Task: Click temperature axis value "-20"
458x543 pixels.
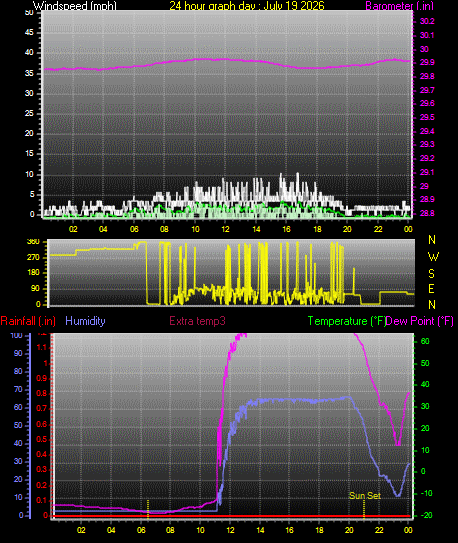Action: tap(426, 516)
